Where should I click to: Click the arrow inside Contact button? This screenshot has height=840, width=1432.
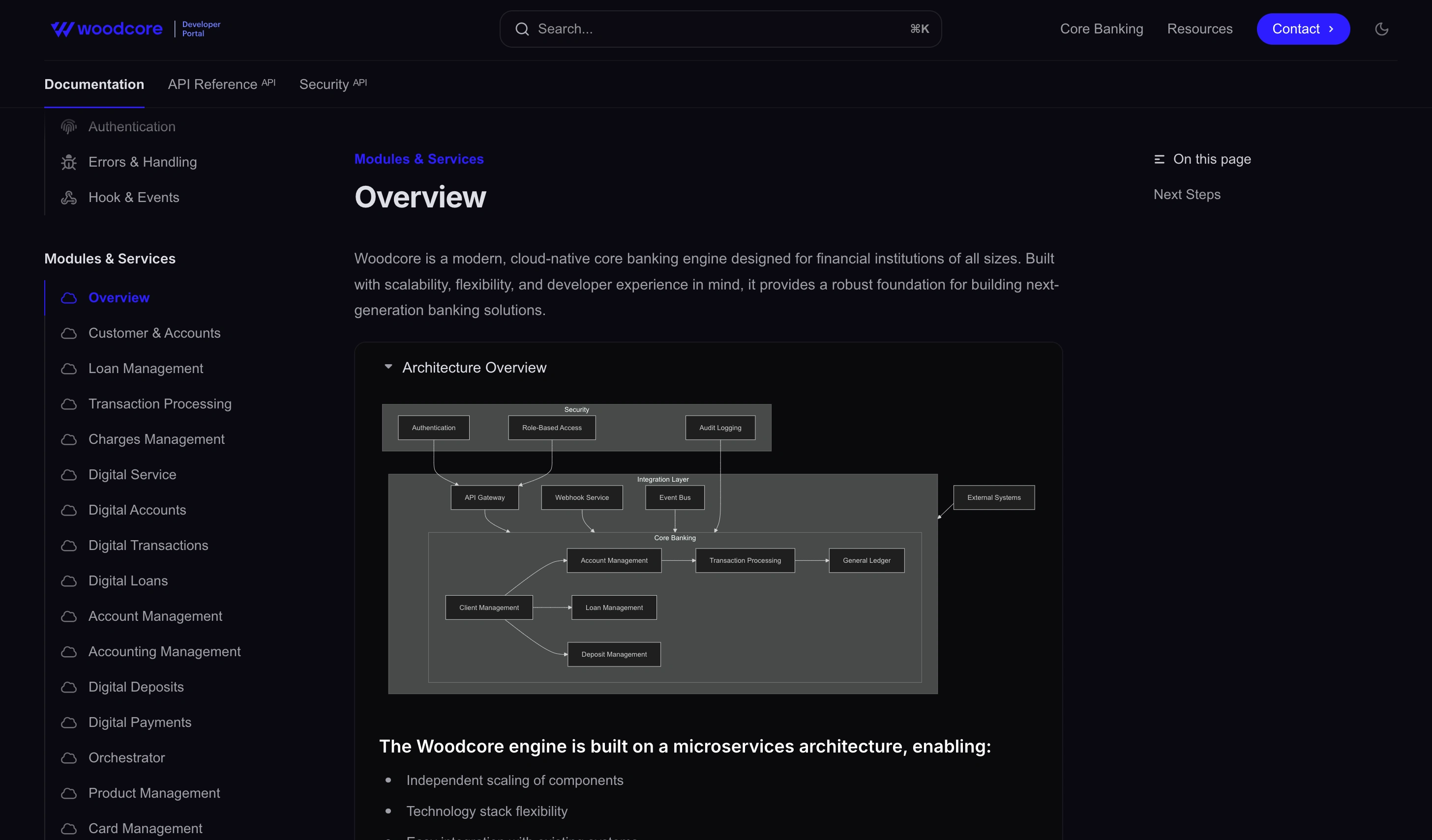click(x=1331, y=29)
